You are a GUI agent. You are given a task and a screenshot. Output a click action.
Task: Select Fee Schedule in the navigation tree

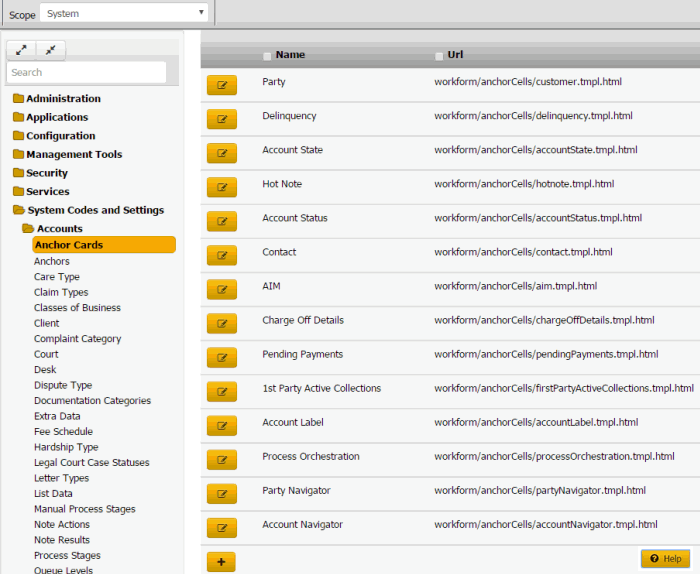[x=63, y=432]
